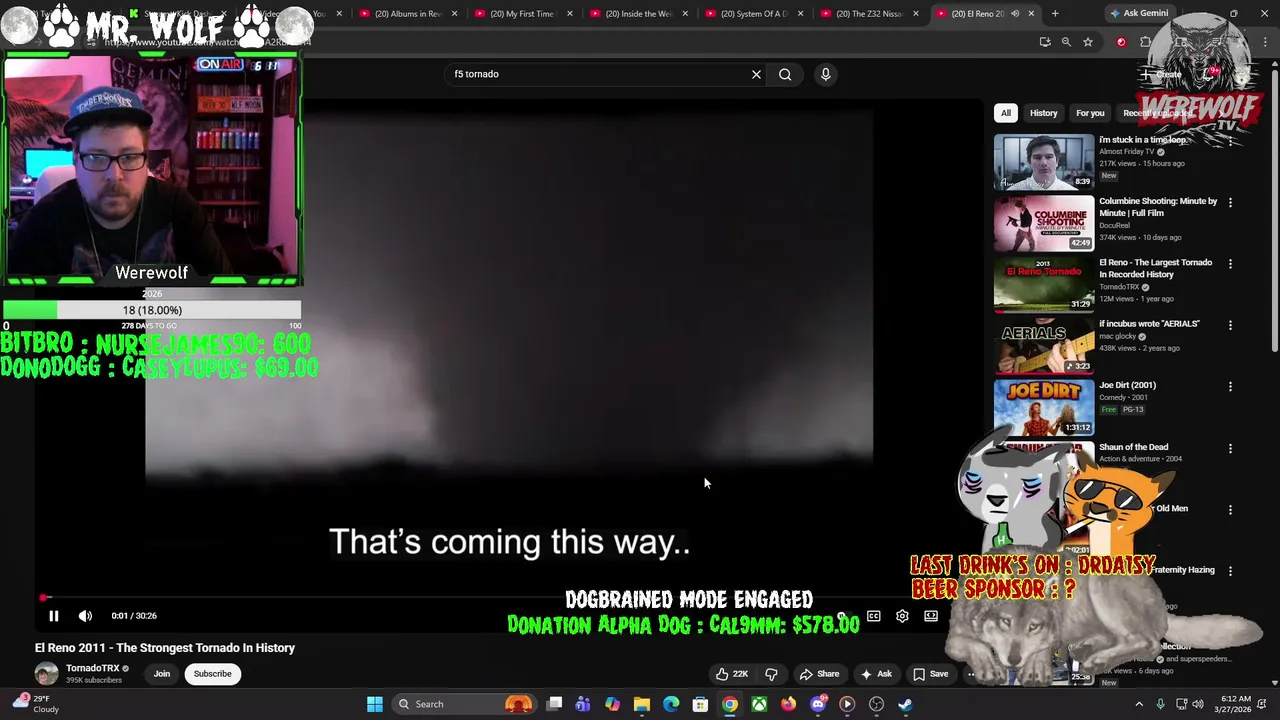Mute the El Reno tab via speaker icon
The height and width of the screenshot is (720, 1280).
pos(1014,14)
